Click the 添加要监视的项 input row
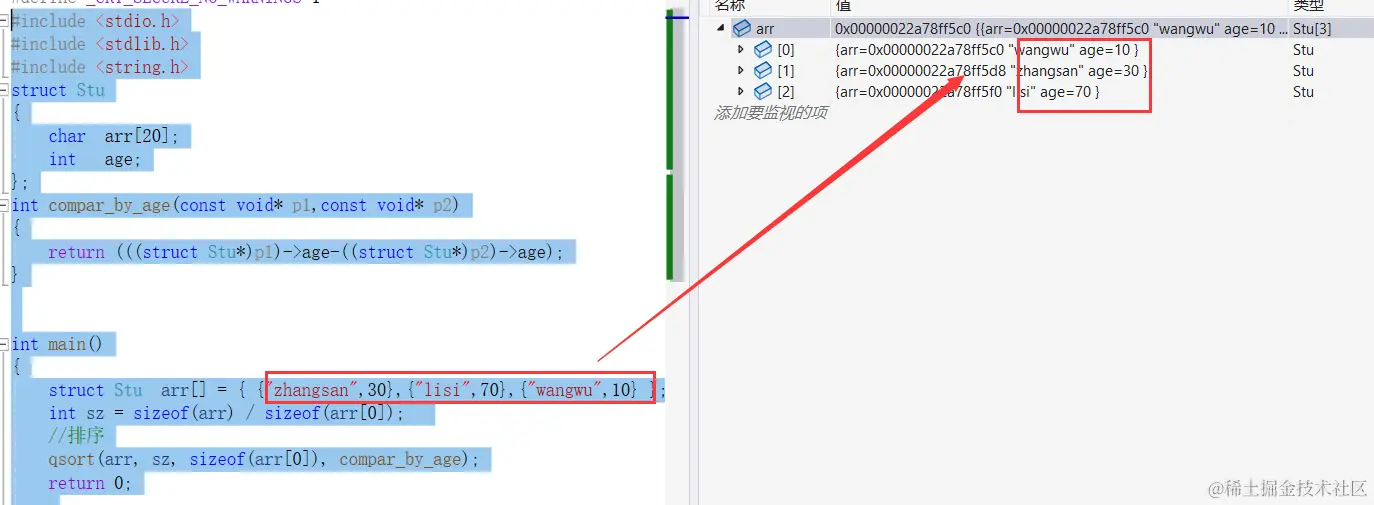The image size is (1374, 505). coord(770,113)
